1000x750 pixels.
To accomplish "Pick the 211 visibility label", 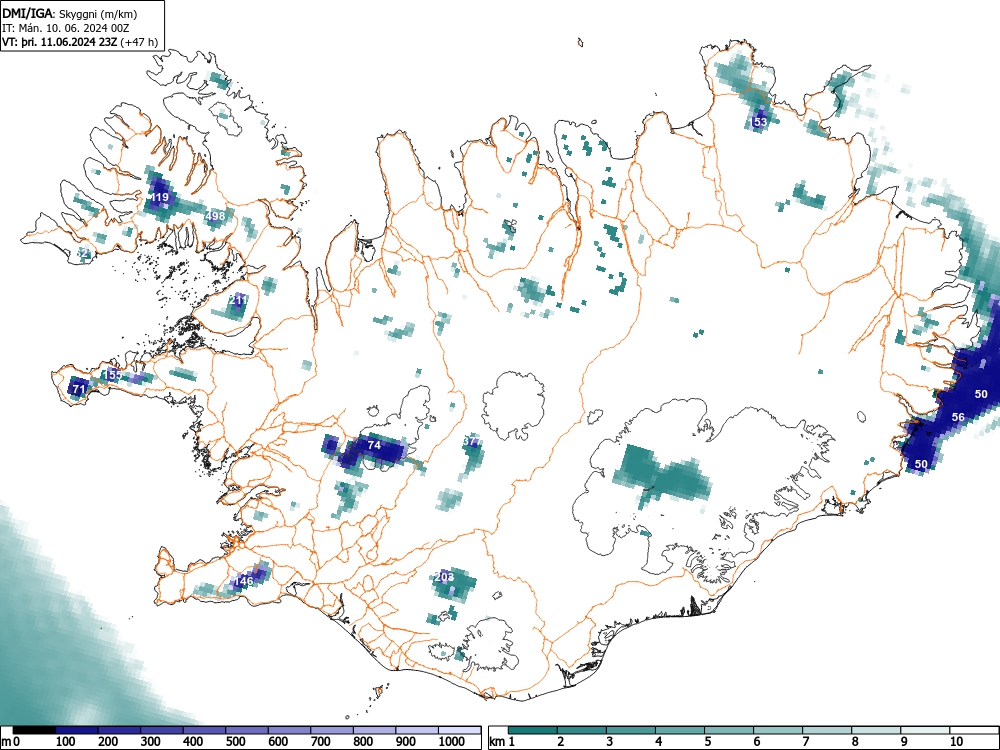I will [x=238, y=299].
